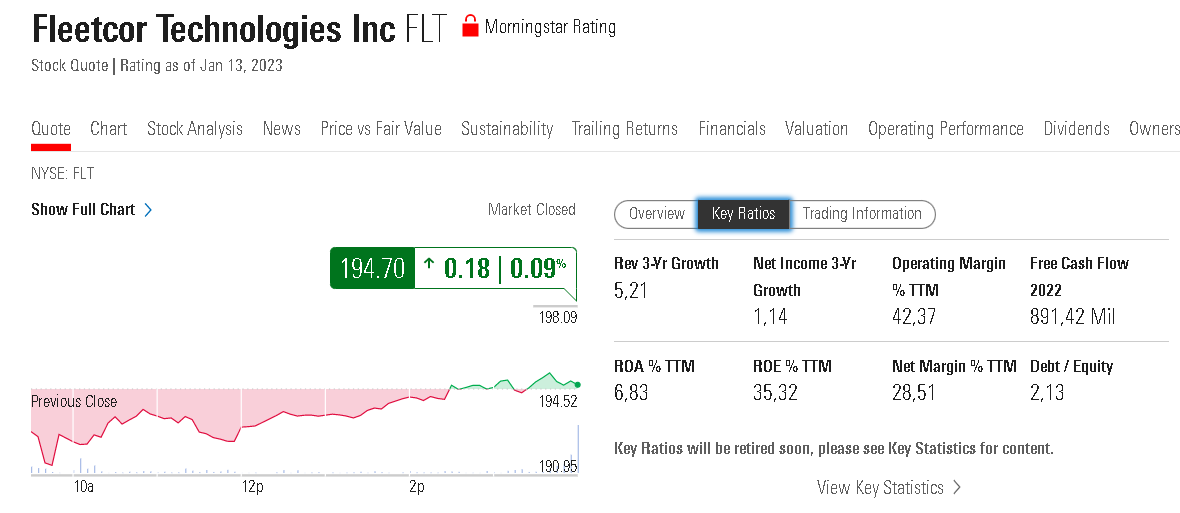
Task: Click the FLT ticker symbol in heading
Action: 426,29
